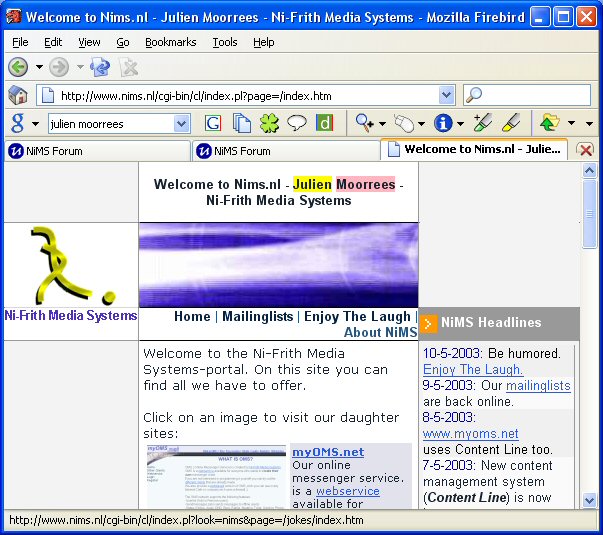Image resolution: width=603 pixels, height=535 pixels.
Task: Click the vertical scrollbar thumb
Action: click(589, 214)
